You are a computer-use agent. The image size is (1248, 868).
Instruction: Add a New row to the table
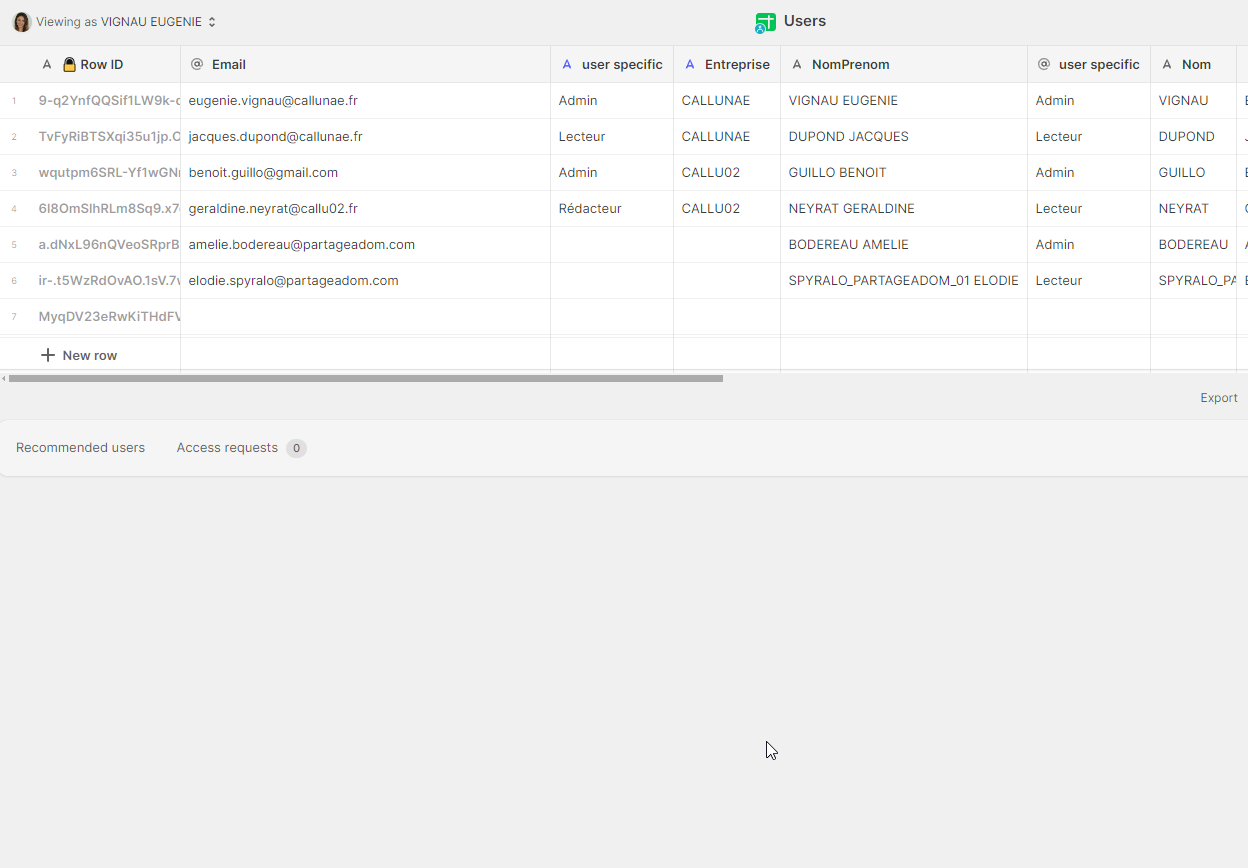pyautogui.click(x=89, y=355)
